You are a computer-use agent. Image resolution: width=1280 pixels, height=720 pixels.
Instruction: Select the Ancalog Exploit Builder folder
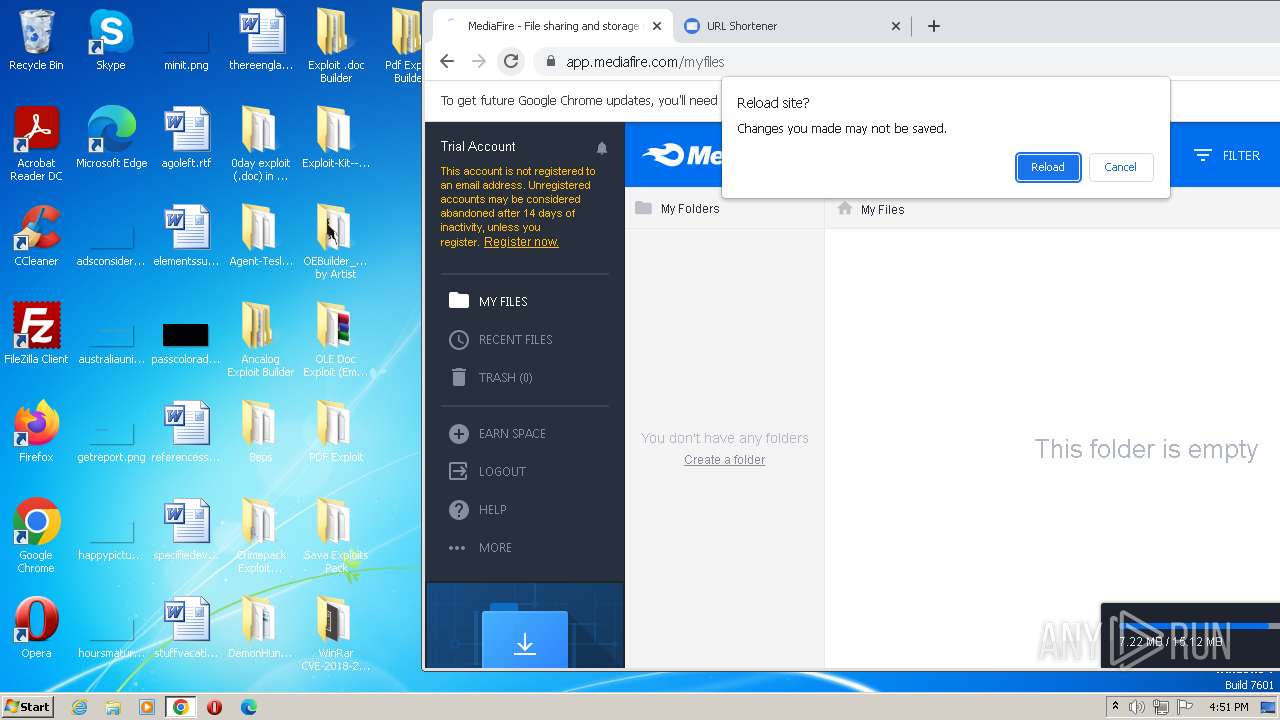tap(260, 340)
